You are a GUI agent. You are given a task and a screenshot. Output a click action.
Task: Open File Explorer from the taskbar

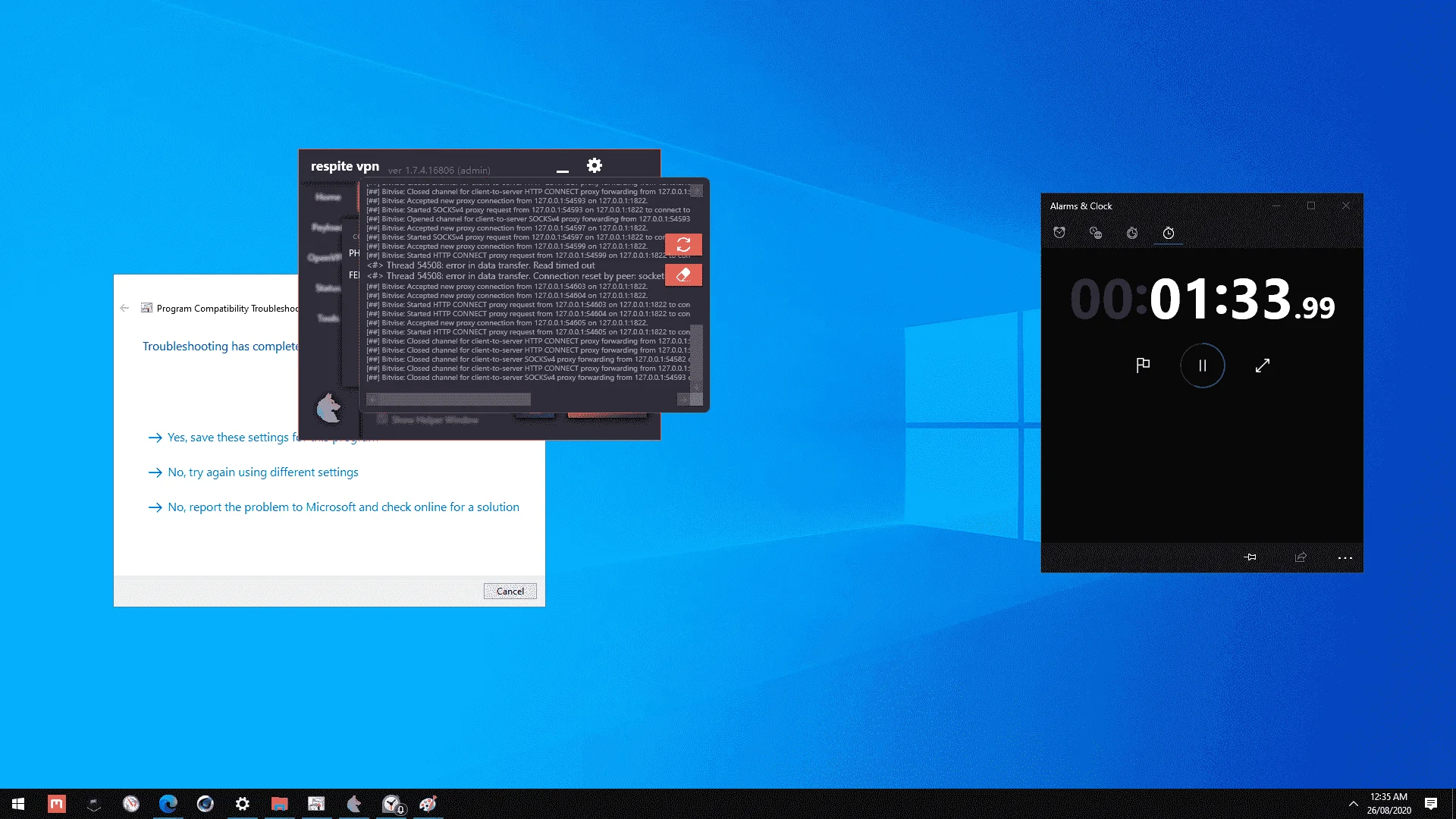(280, 804)
